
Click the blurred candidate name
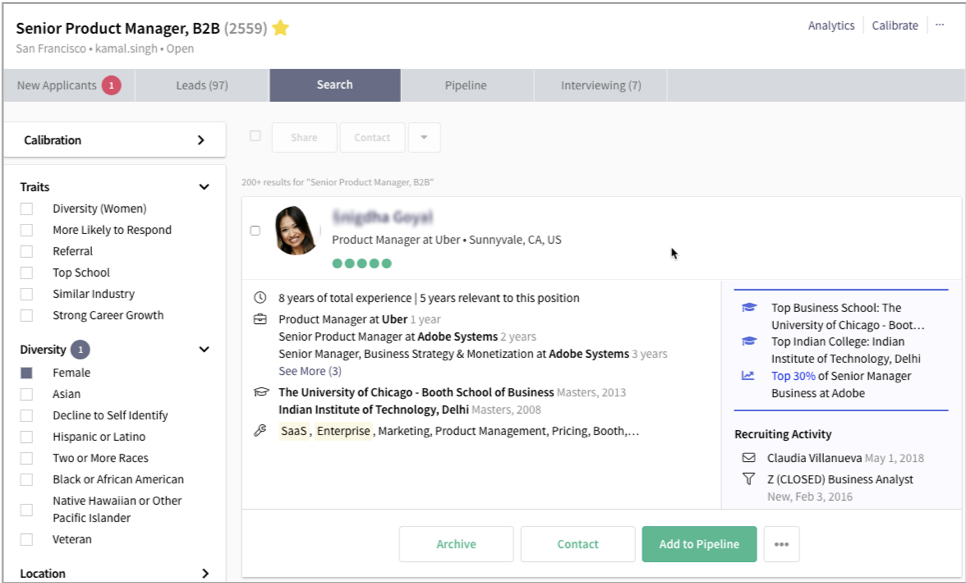click(383, 217)
